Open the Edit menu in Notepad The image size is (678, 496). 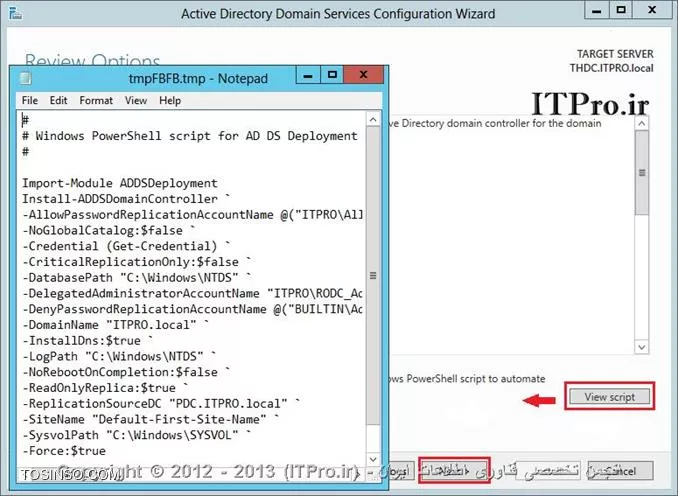[58, 101]
